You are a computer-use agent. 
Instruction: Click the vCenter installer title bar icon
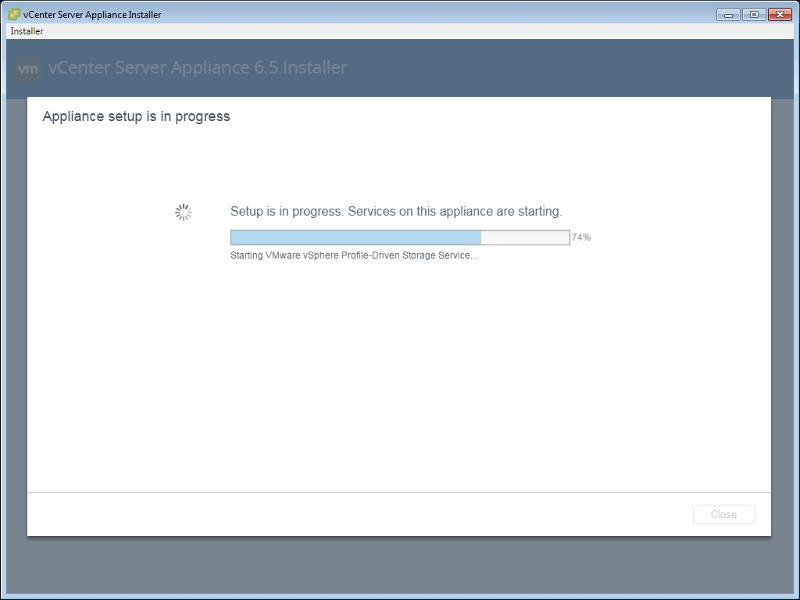(14, 14)
